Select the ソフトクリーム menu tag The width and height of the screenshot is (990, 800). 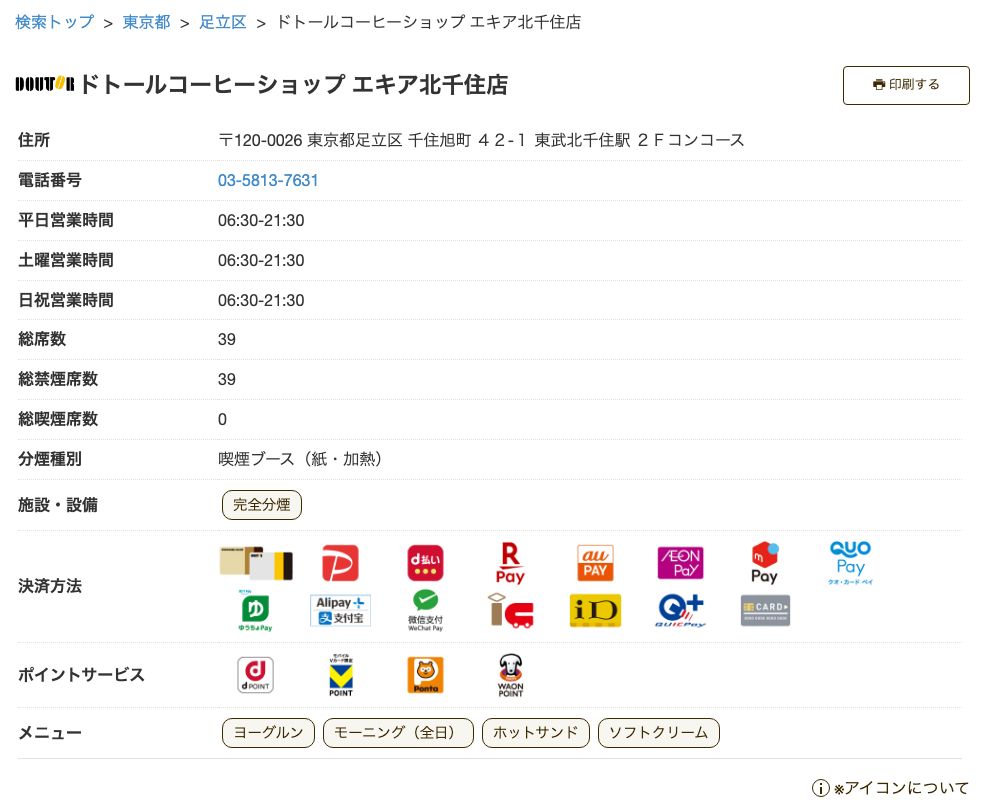tap(659, 732)
